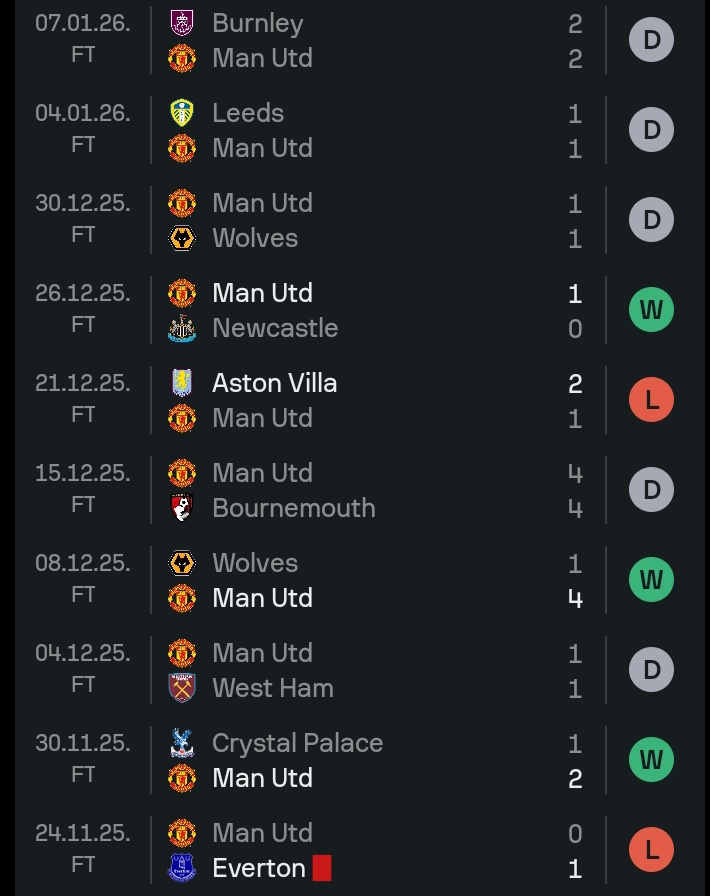710x896 pixels.
Task: Click the Everton club crest
Action: (x=182, y=868)
